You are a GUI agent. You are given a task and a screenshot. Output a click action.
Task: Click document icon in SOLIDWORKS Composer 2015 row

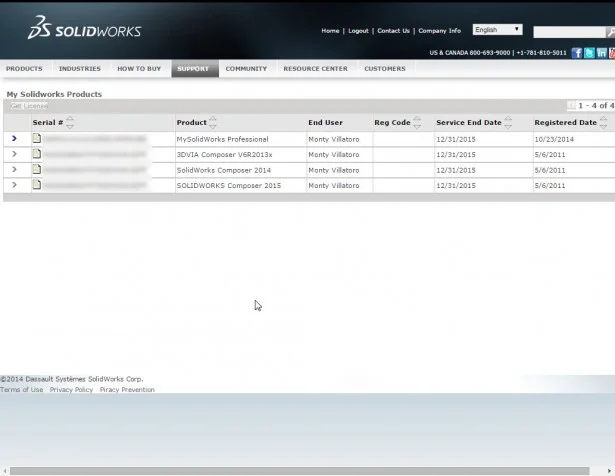37,185
